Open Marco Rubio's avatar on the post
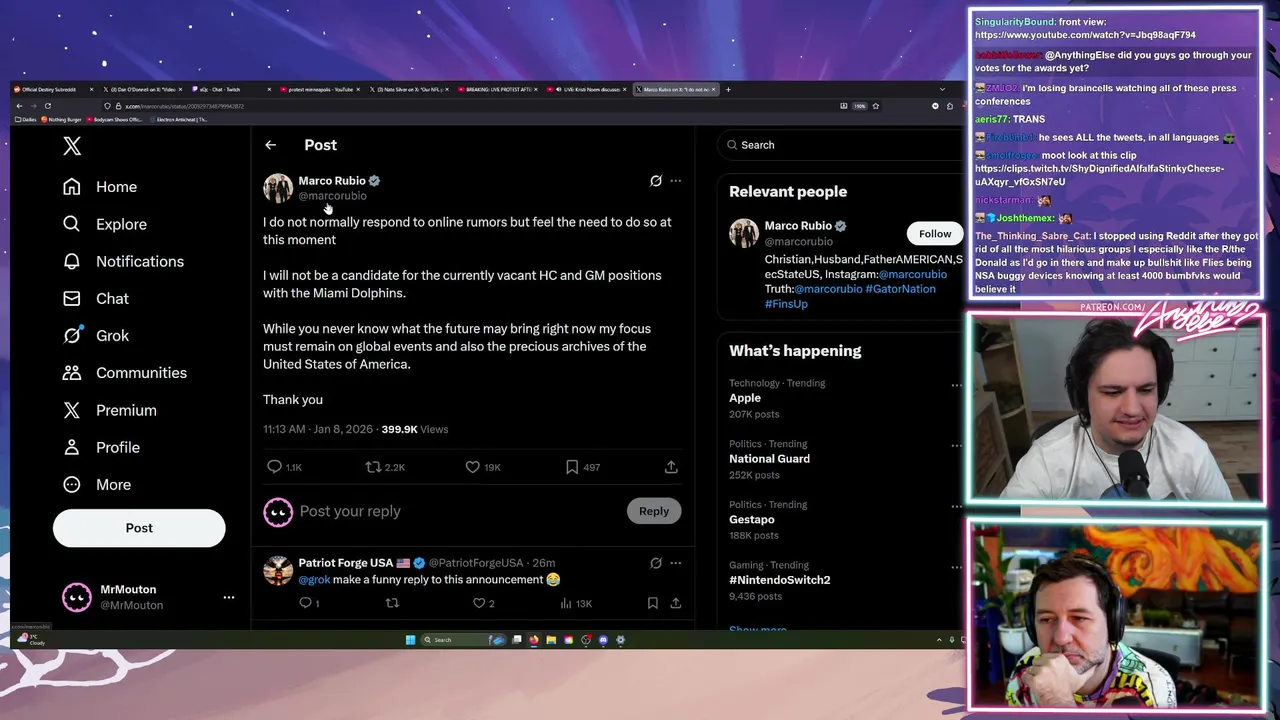 click(278, 188)
